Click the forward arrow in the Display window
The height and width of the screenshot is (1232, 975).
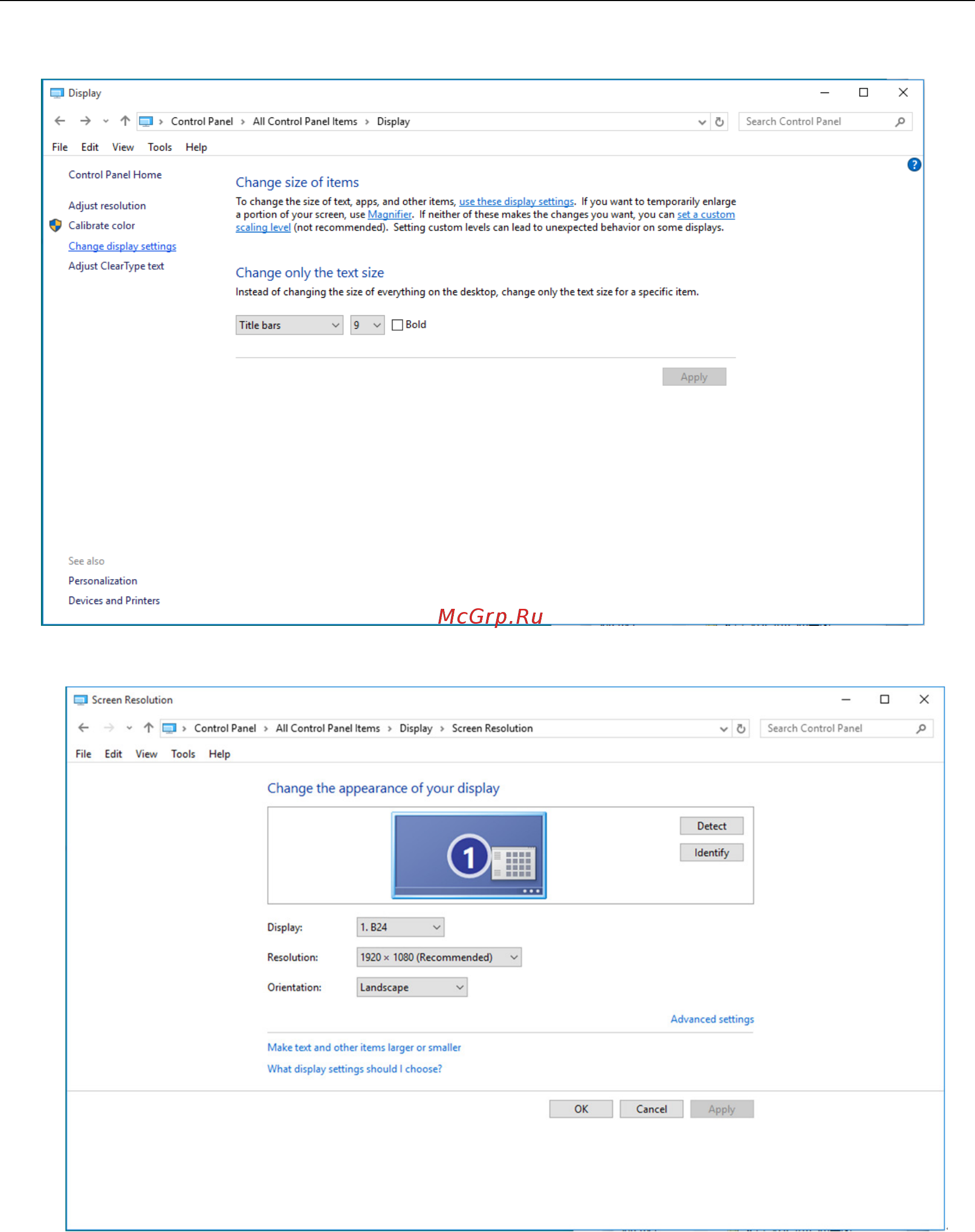coord(85,121)
